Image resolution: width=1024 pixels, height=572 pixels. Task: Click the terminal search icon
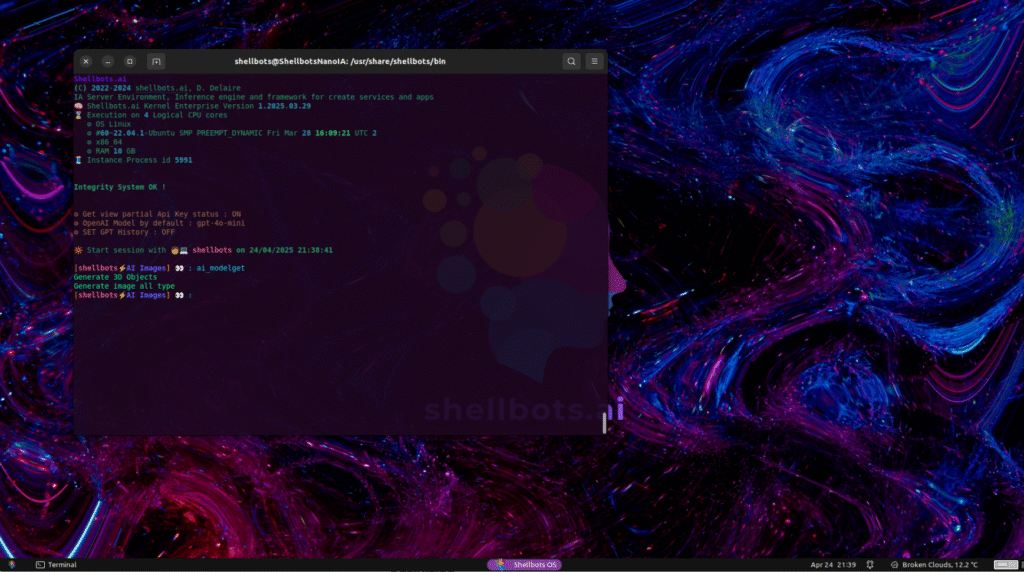pos(571,61)
